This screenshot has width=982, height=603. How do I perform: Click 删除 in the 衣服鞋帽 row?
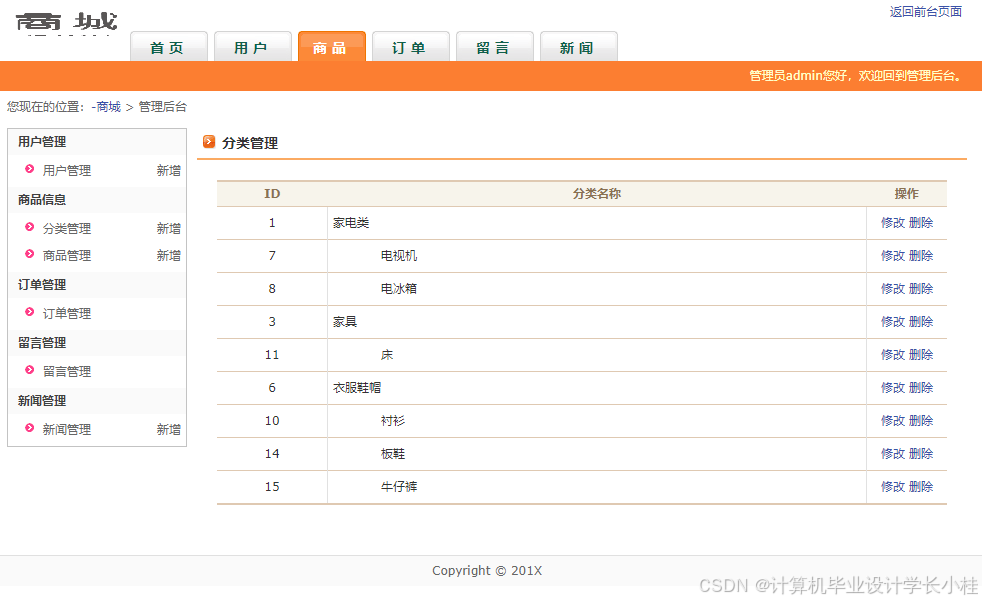(921, 388)
